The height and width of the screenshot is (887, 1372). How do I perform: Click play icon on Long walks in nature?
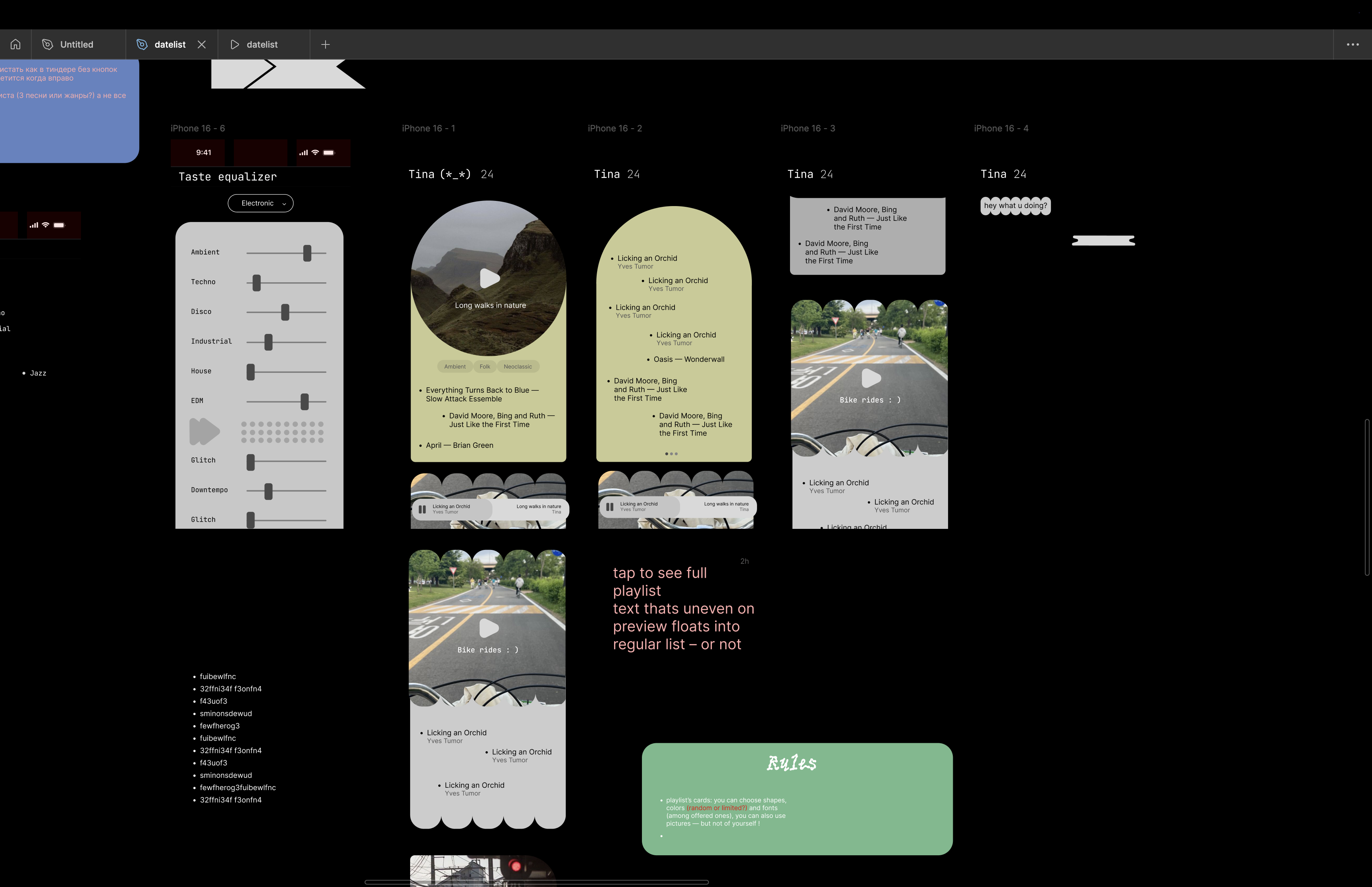(489, 279)
